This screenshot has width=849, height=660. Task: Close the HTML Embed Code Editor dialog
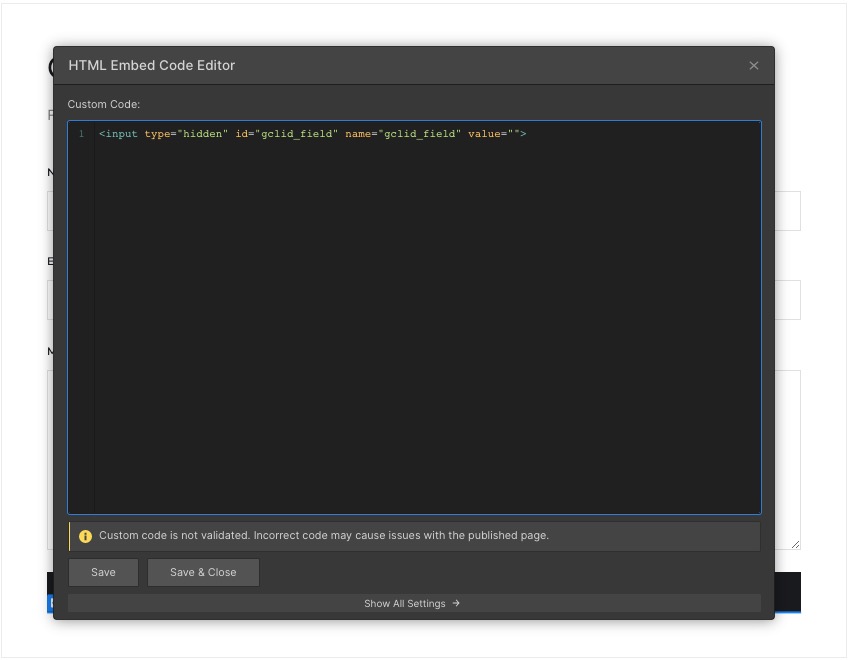pyautogui.click(x=753, y=66)
